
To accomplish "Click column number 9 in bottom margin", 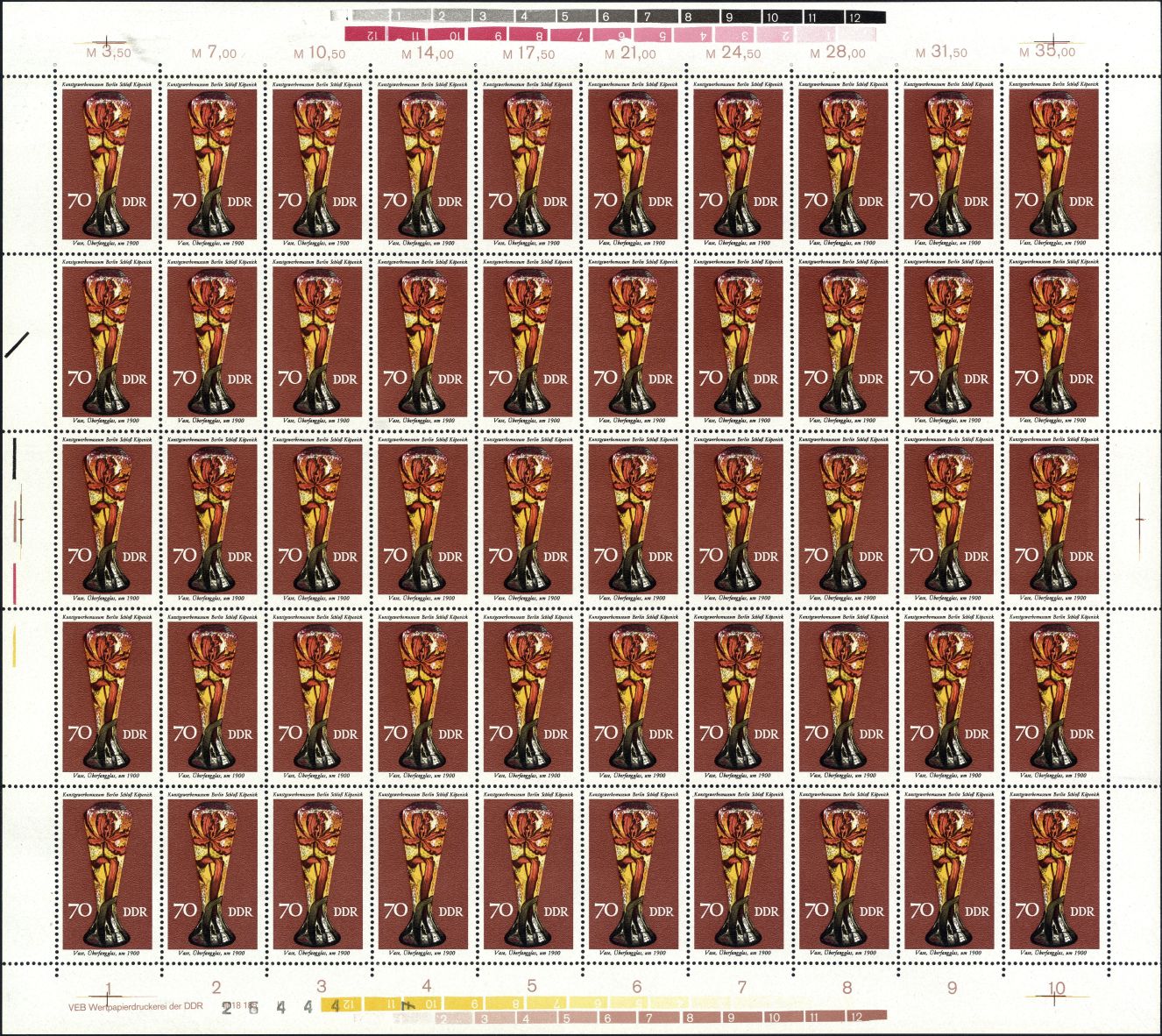I will tap(953, 987).
